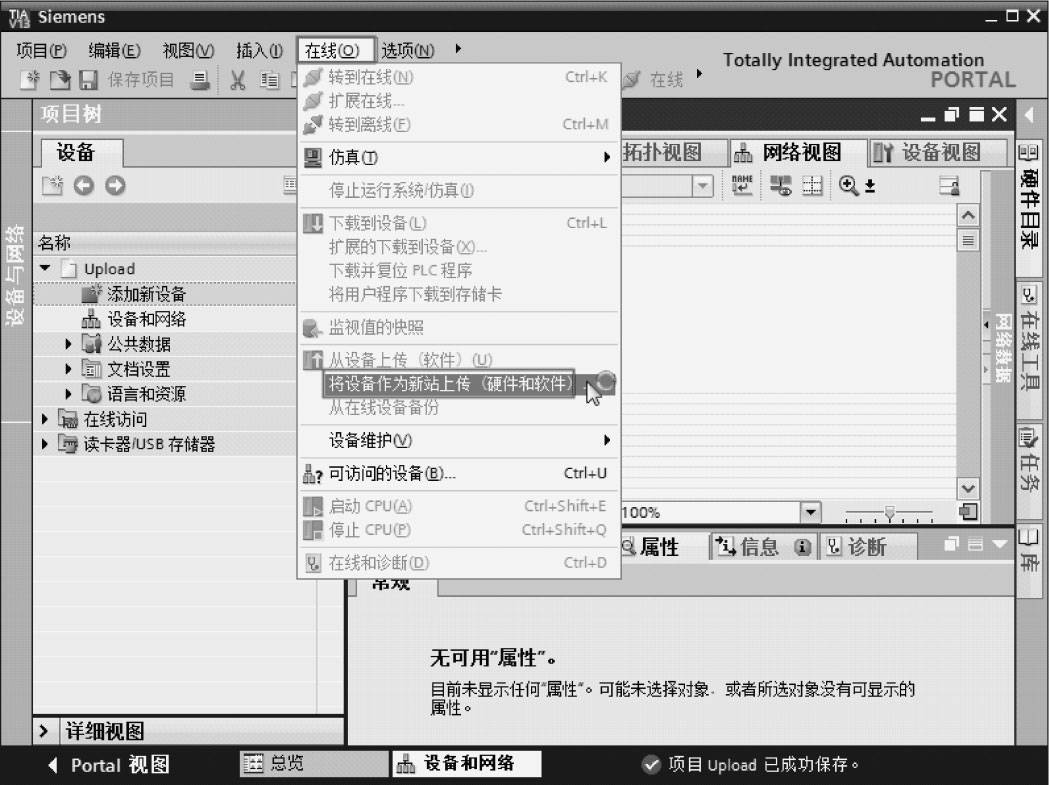Click the NAME assign device name icon

(742, 185)
